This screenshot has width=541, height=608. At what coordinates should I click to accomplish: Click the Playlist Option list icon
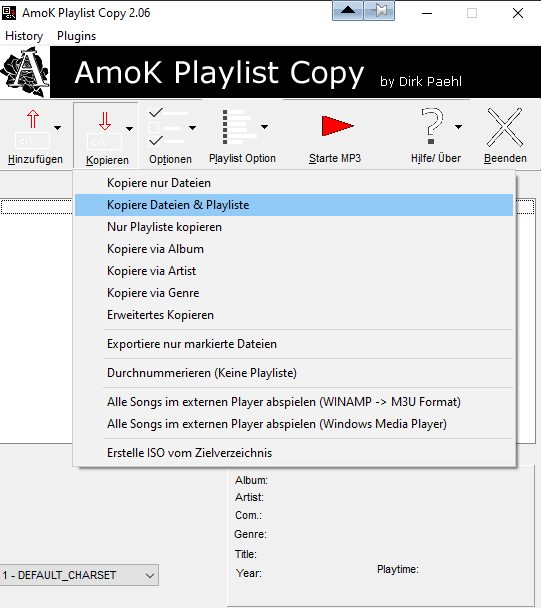(x=239, y=127)
